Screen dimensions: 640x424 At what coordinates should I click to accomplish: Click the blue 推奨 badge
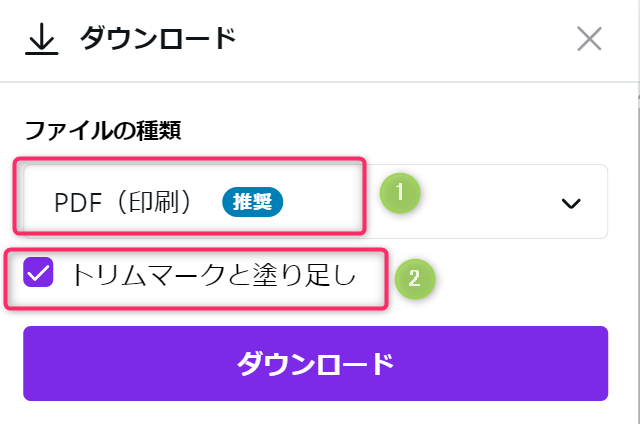click(253, 202)
